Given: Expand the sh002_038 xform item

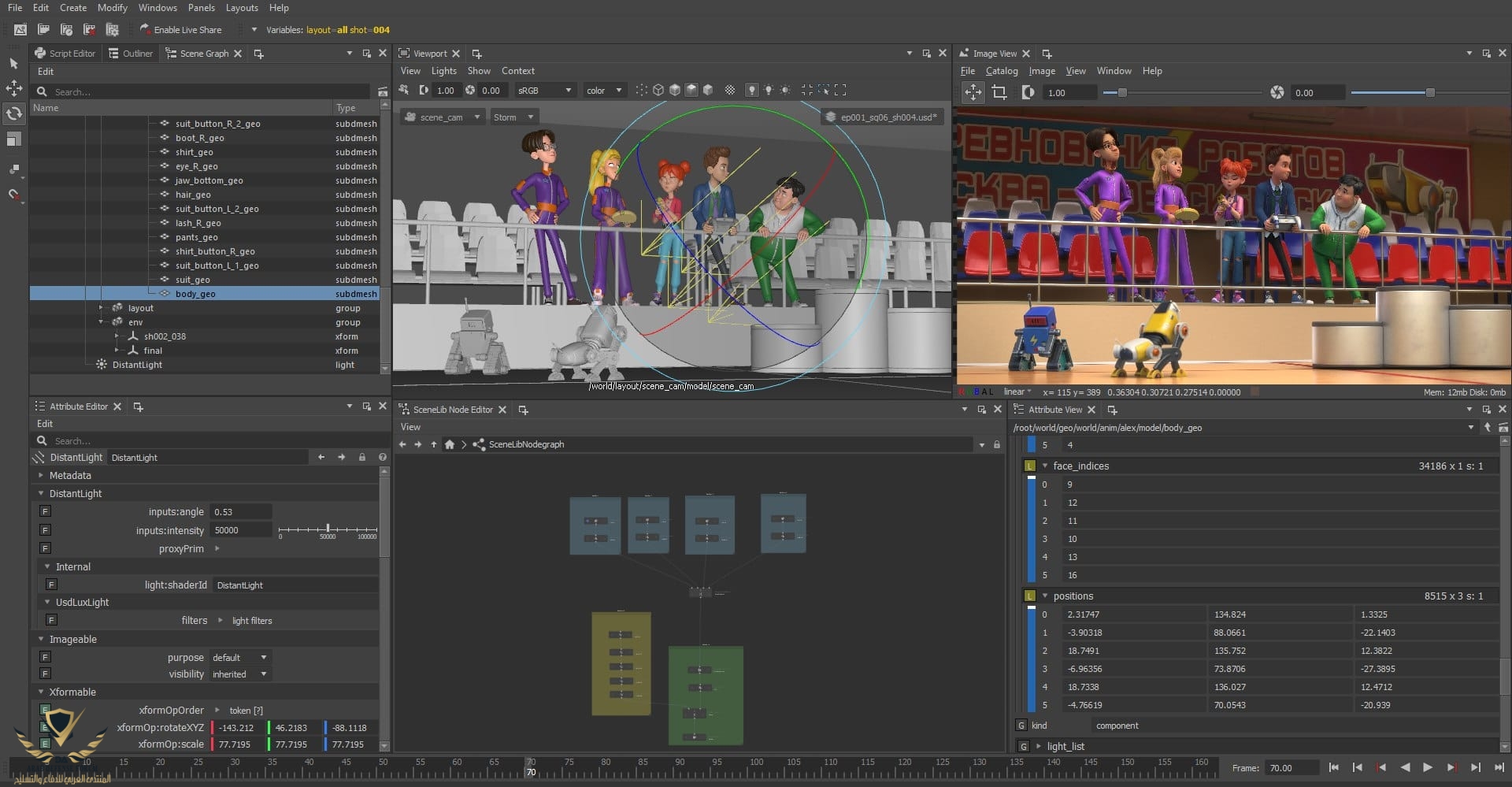Looking at the screenshot, I should [x=117, y=336].
